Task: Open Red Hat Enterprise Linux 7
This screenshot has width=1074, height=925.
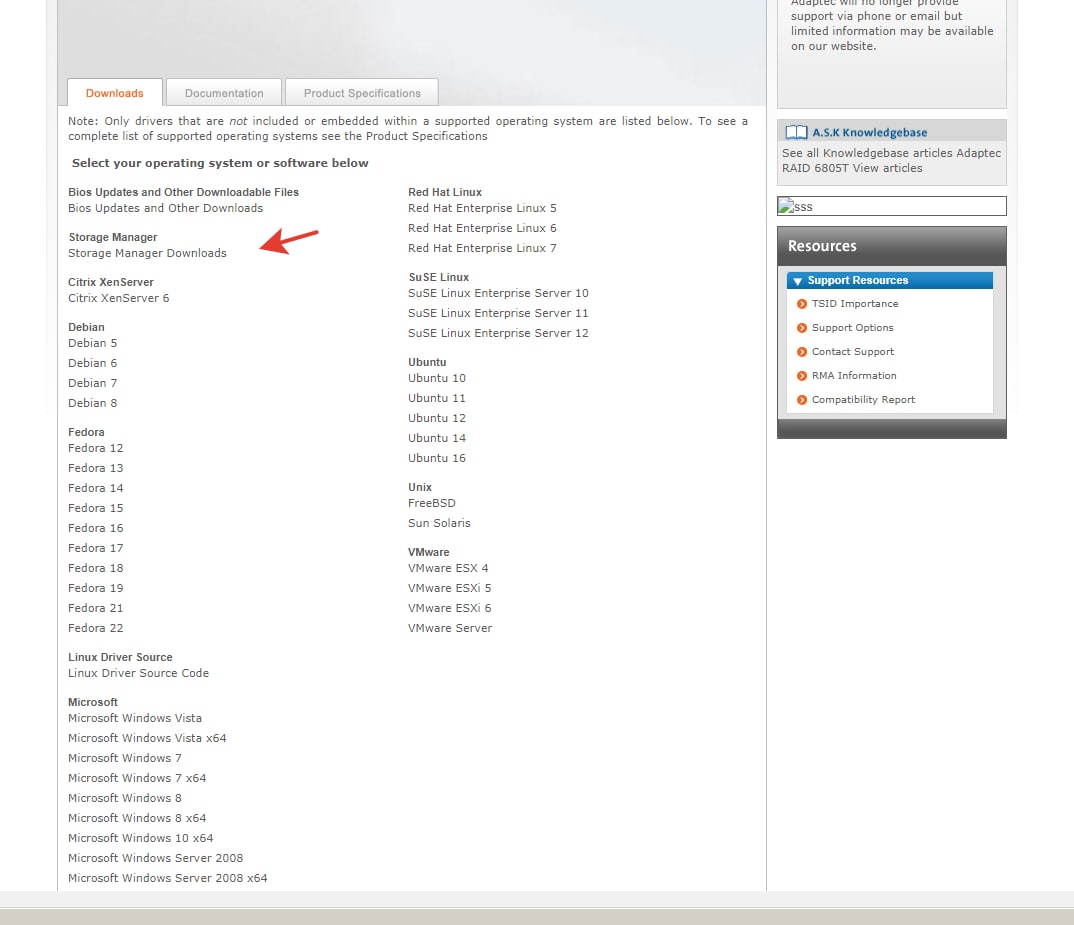Action: pyautogui.click(x=482, y=247)
